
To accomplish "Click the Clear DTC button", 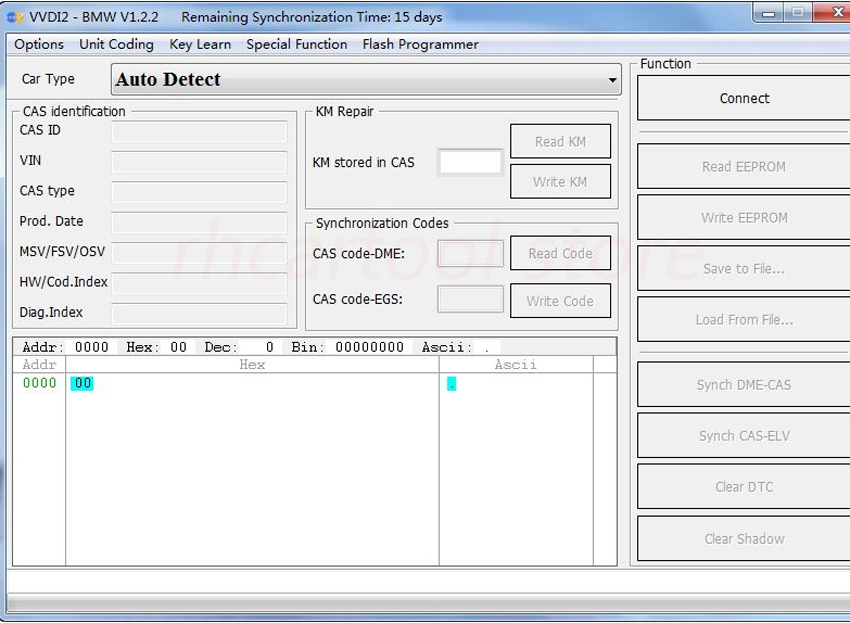I will click(744, 486).
